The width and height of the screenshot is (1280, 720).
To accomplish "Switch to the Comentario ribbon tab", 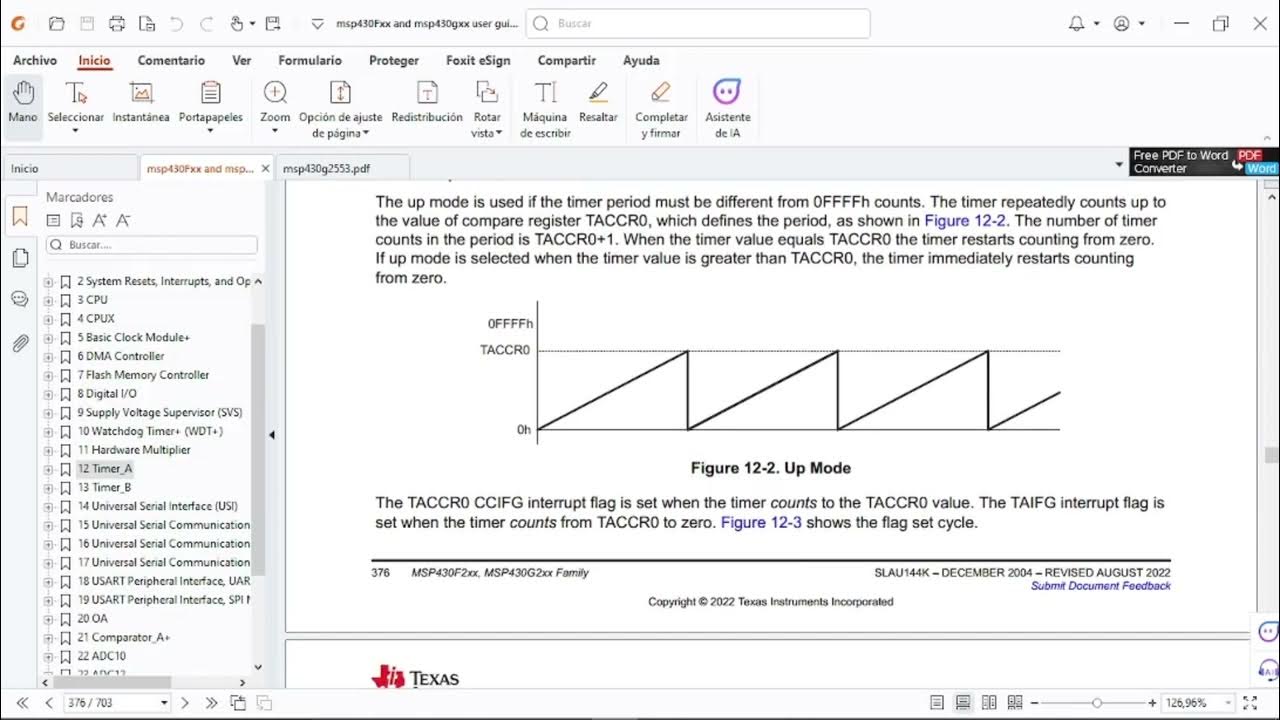I will pyautogui.click(x=171, y=61).
